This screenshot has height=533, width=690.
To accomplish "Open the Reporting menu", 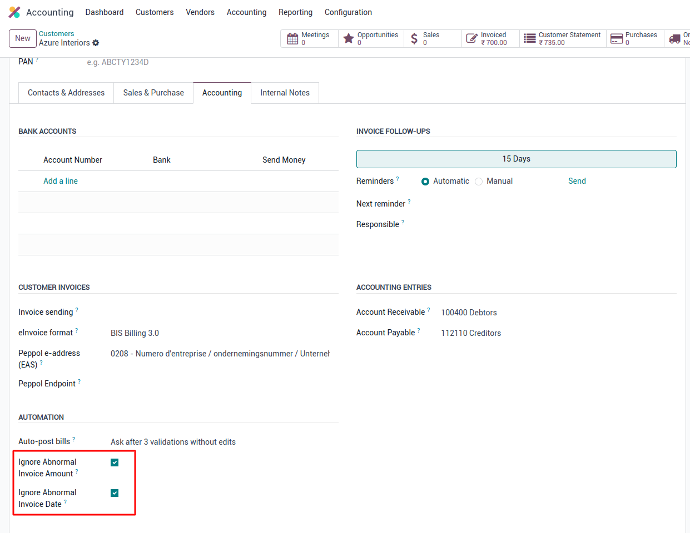I will [295, 12].
